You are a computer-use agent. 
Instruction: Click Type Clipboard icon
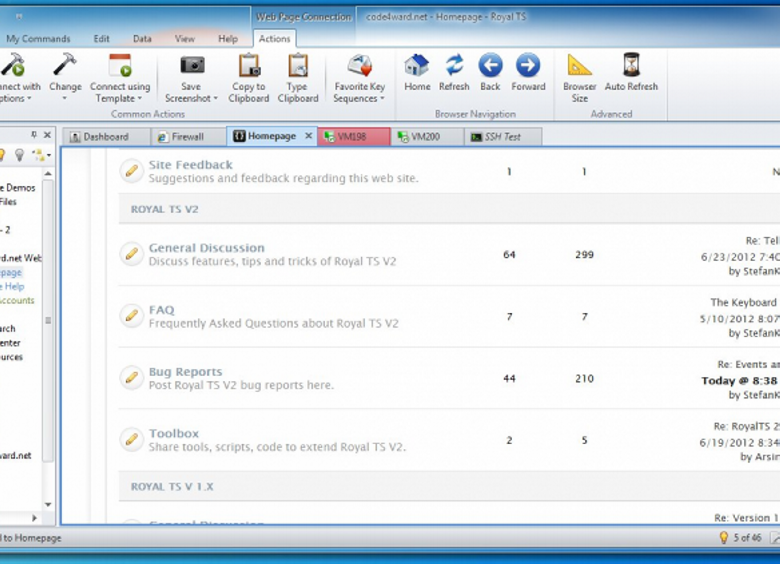tap(297, 65)
